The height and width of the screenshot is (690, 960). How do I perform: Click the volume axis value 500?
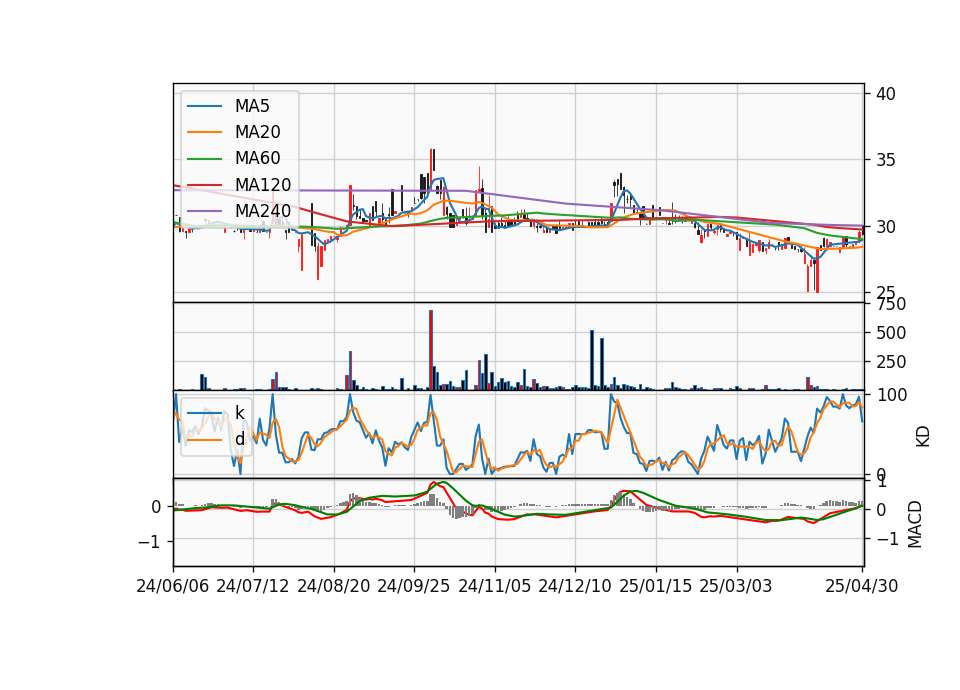tap(891, 333)
